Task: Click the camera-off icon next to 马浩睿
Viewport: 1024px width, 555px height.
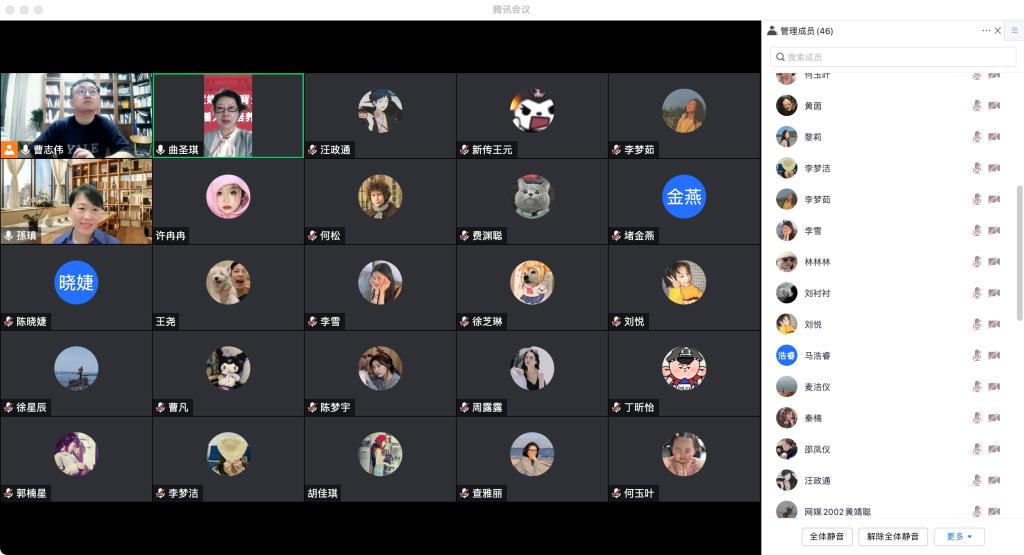Action: tap(994, 356)
